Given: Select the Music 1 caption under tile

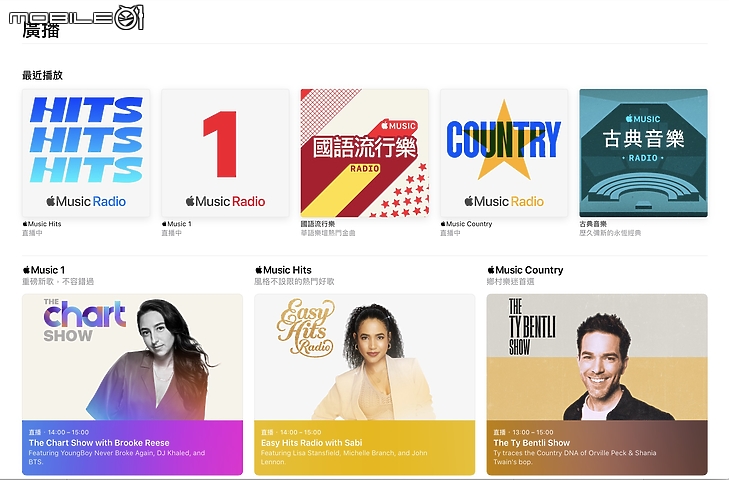Looking at the screenshot, I should (177, 224).
